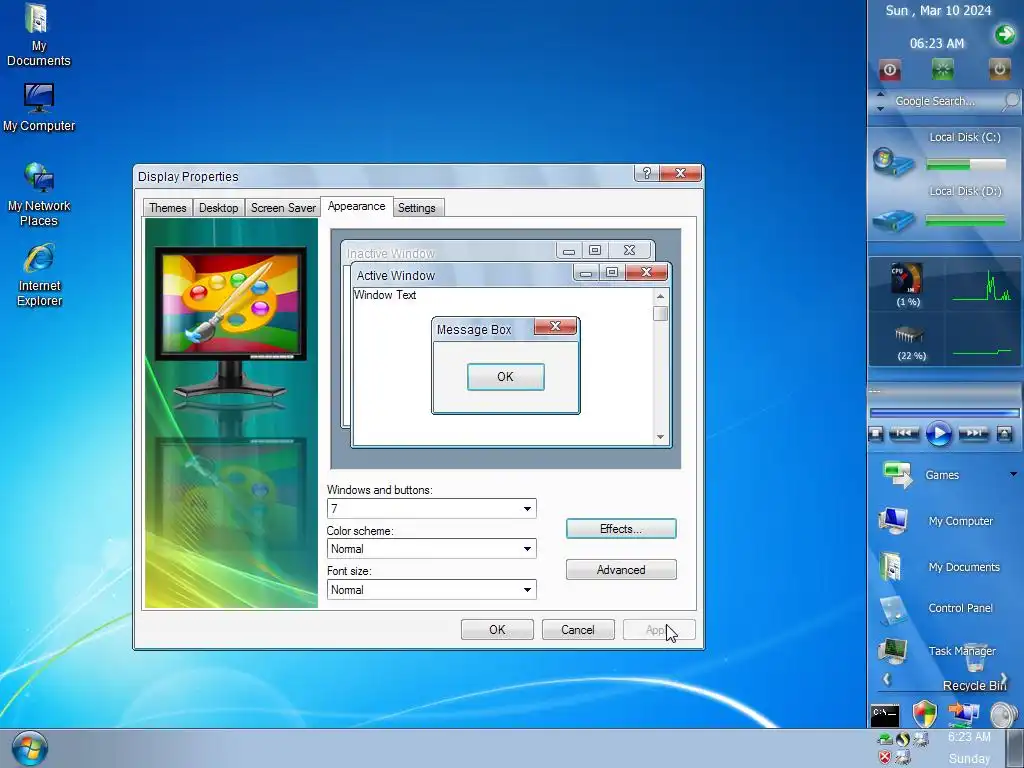Switch to the Screen Saver tab
Image resolution: width=1024 pixels, height=768 pixels.
[283, 208]
